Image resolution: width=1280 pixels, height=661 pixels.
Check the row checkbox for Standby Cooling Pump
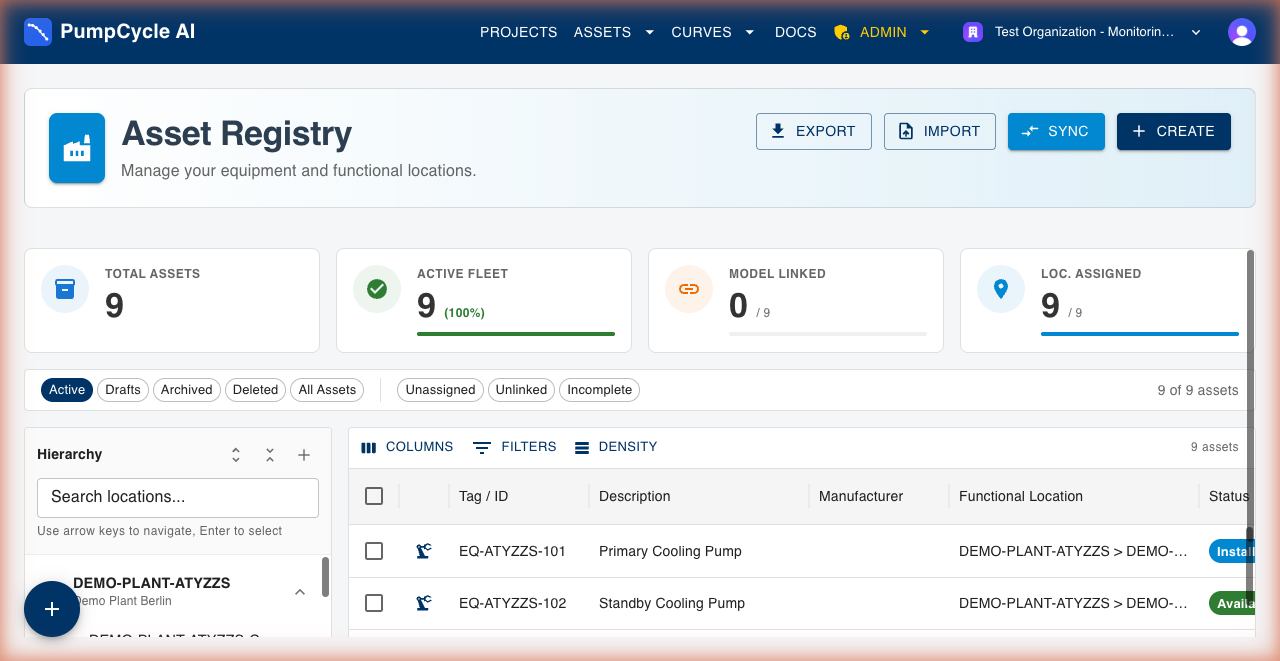click(373, 603)
